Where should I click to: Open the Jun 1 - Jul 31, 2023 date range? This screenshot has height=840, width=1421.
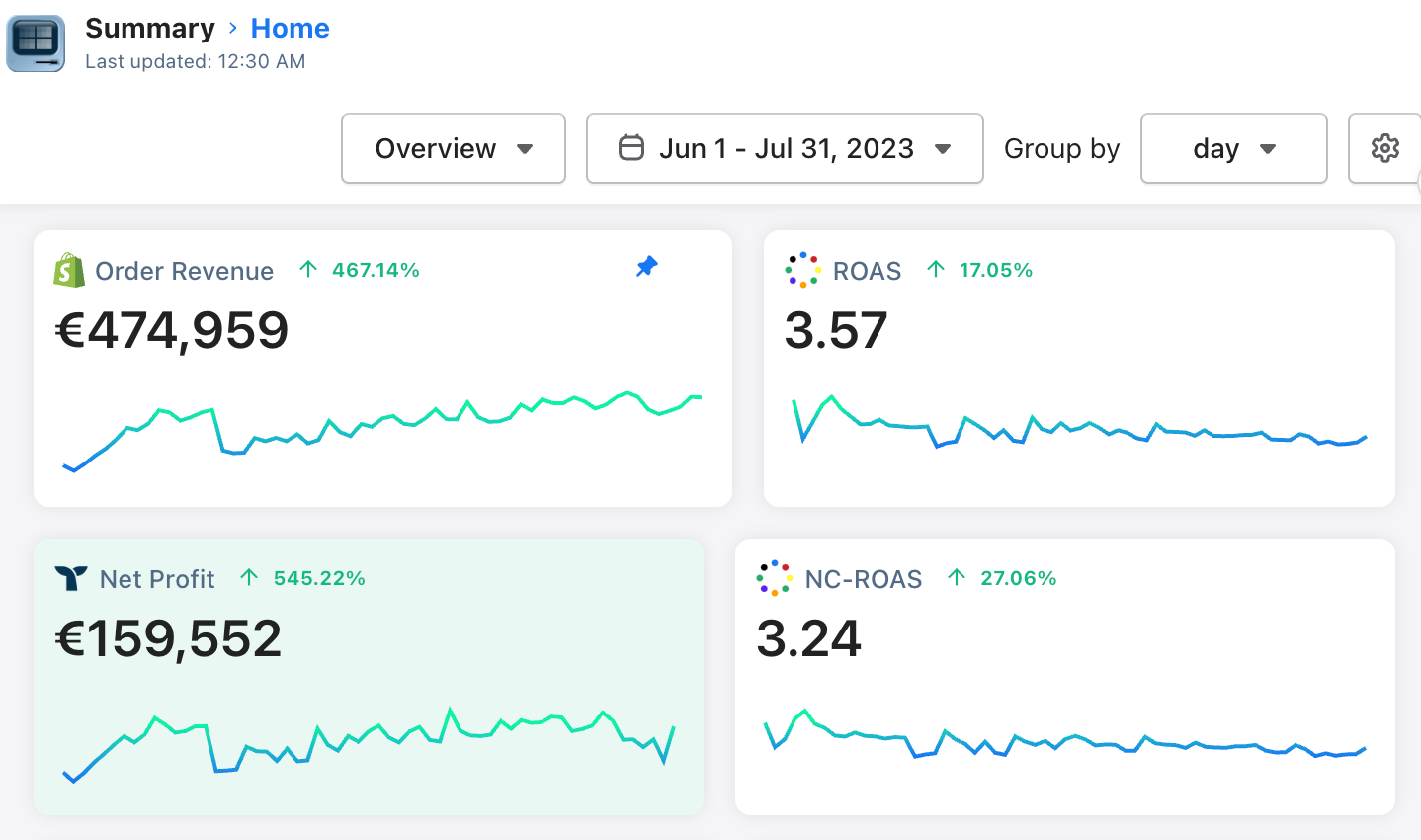point(785,148)
